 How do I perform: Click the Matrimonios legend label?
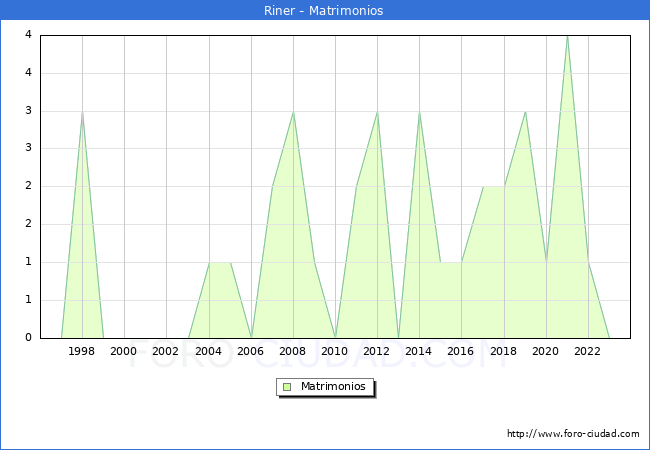click(333, 386)
